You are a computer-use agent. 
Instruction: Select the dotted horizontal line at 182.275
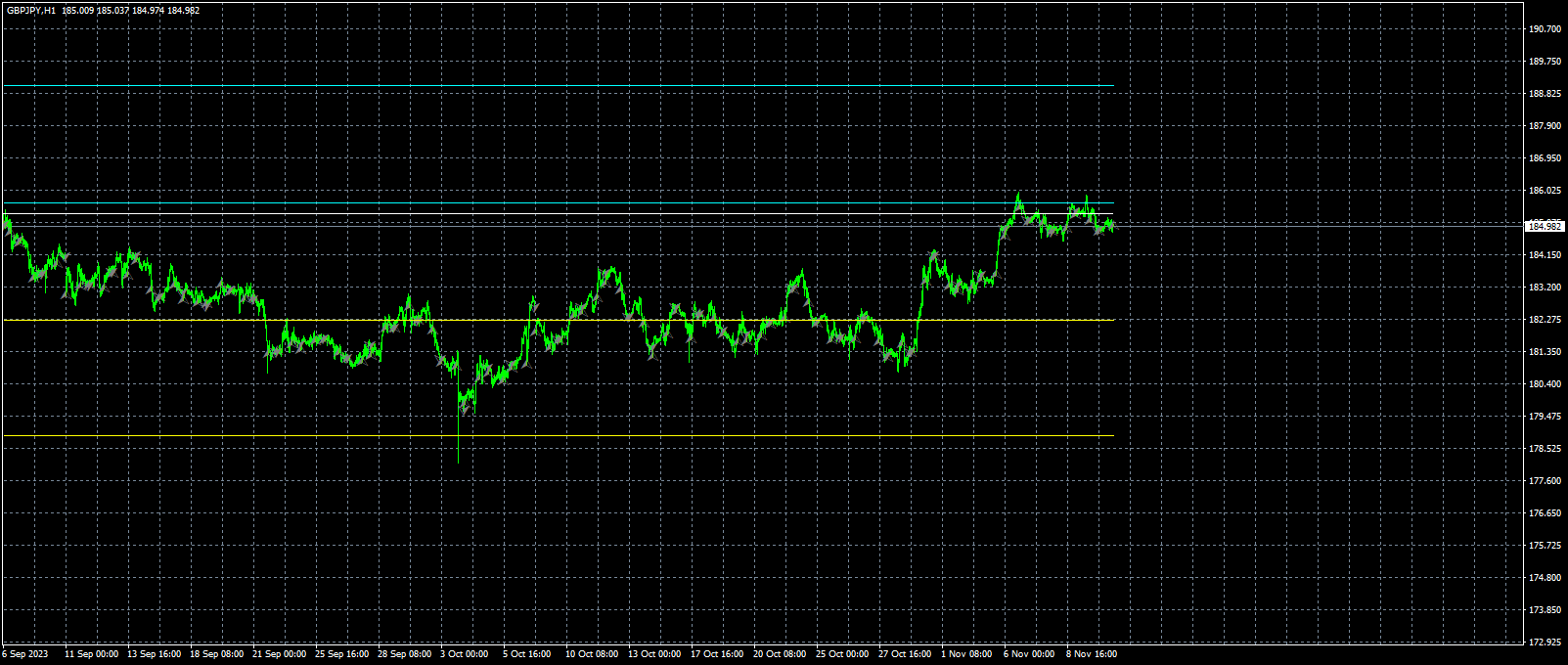pyautogui.click(x=559, y=320)
